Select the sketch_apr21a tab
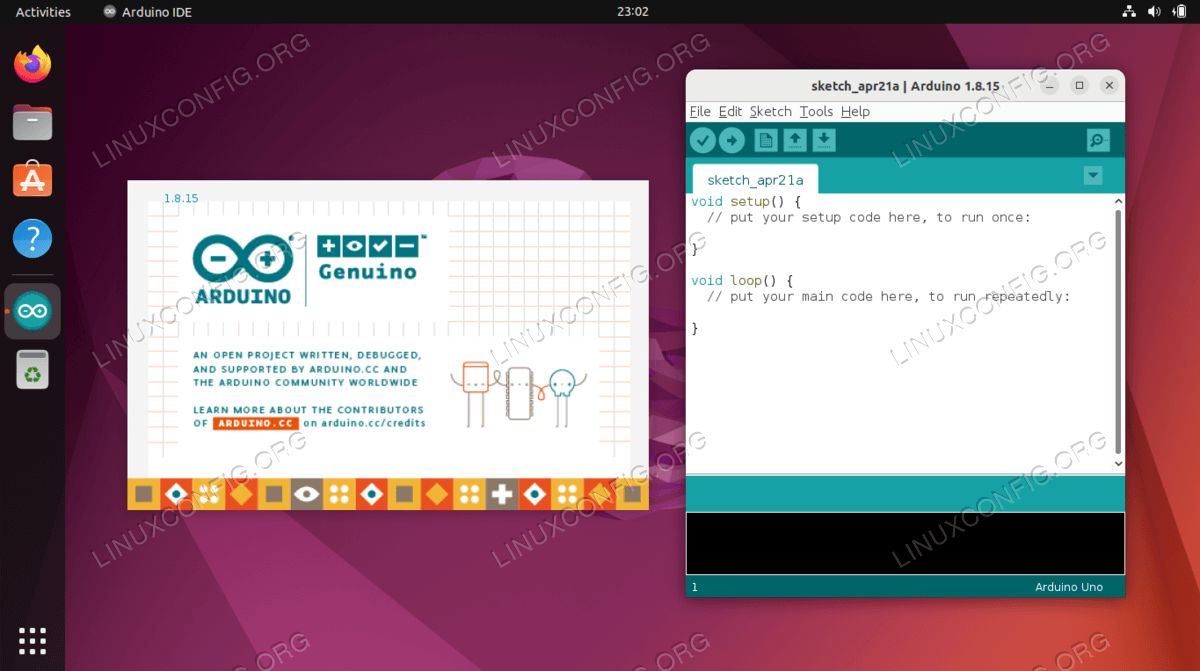Screen dimensions: 1200x671 click(x=755, y=180)
